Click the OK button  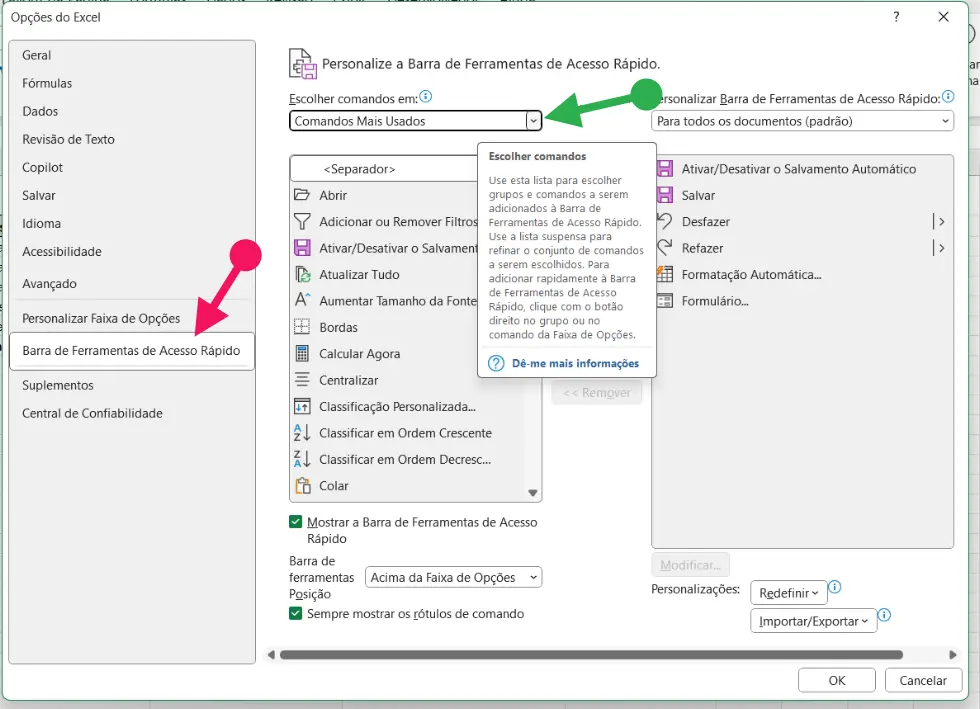tap(837, 680)
